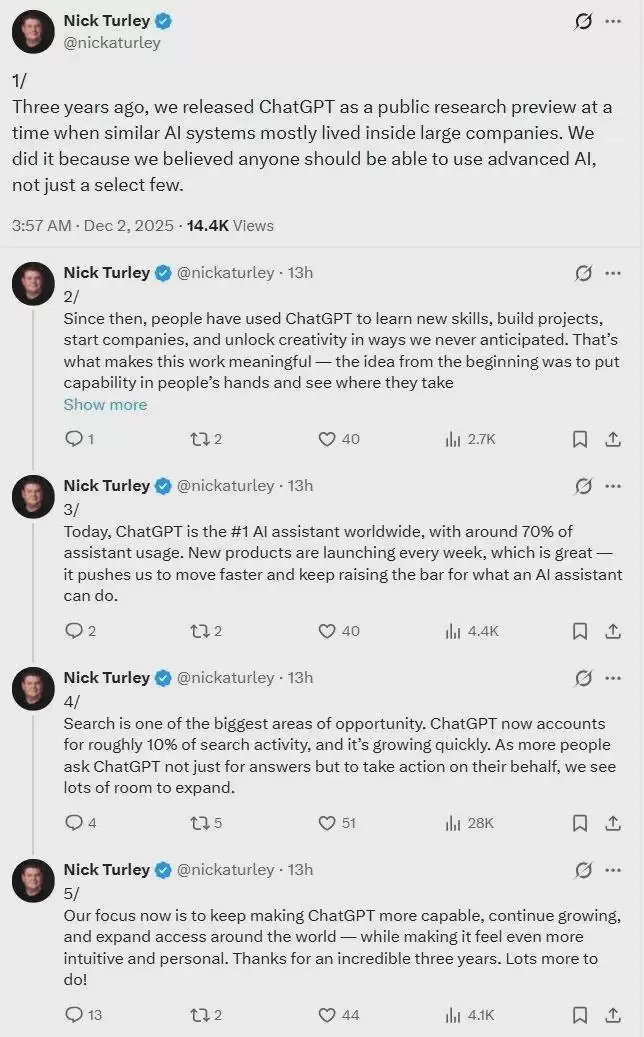
Task: Click the Grok icon on tweet 4/
Action: 584,678
